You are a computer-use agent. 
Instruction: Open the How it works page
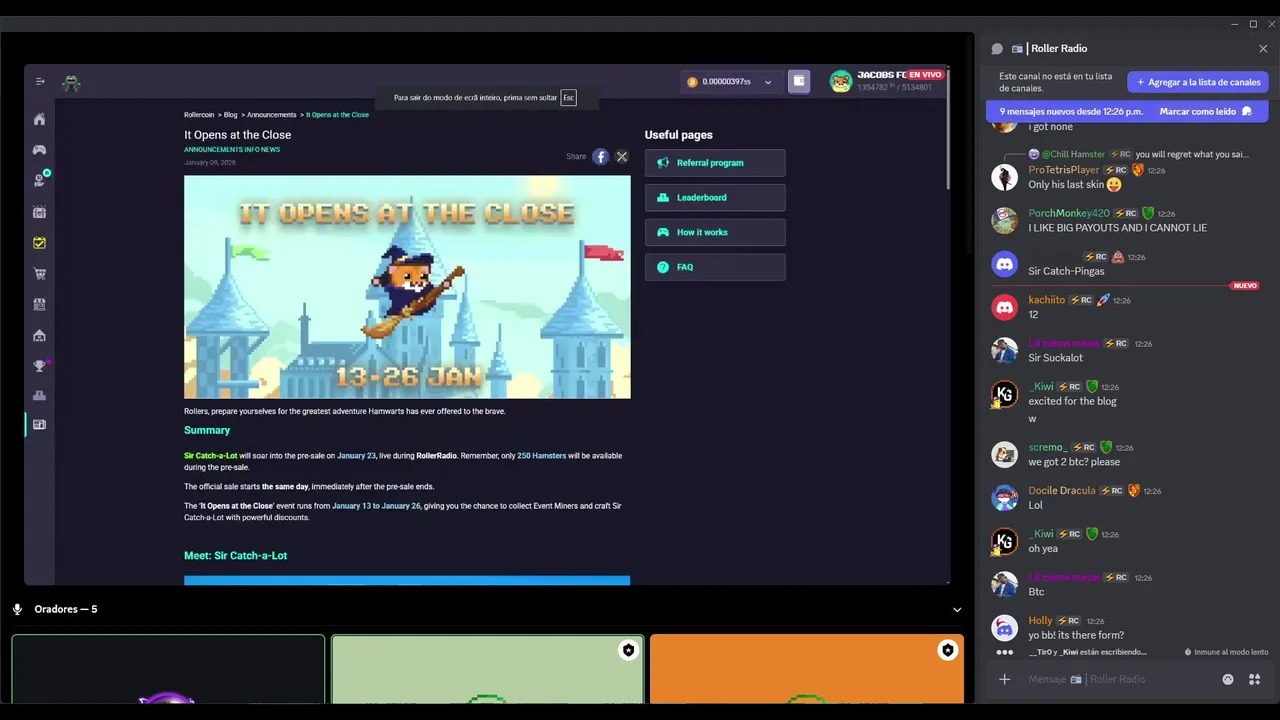point(715,232)
